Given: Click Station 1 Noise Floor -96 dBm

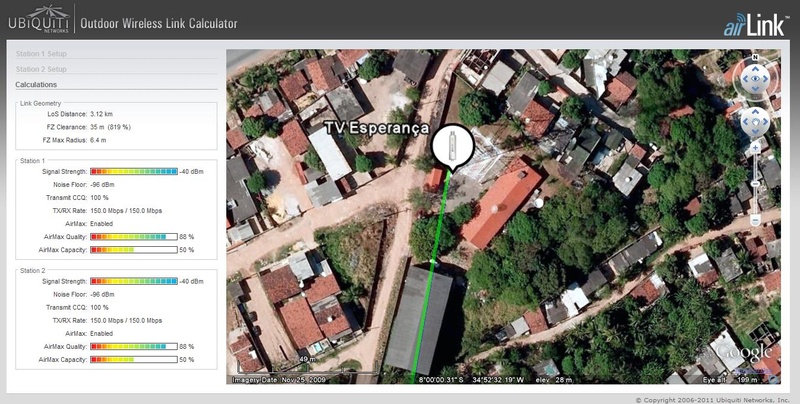Looking at the screenshot, I should [102, 185].
